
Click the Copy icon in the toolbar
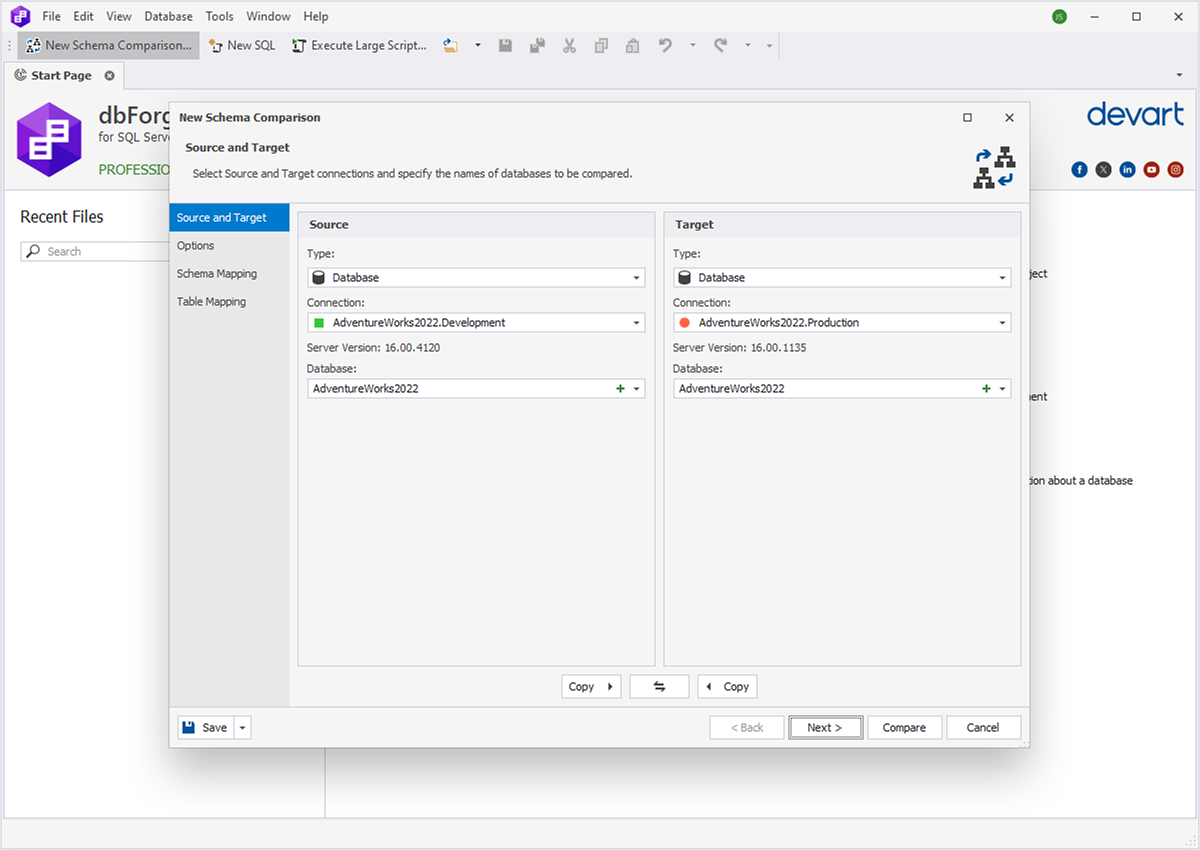tap(601, 45)
